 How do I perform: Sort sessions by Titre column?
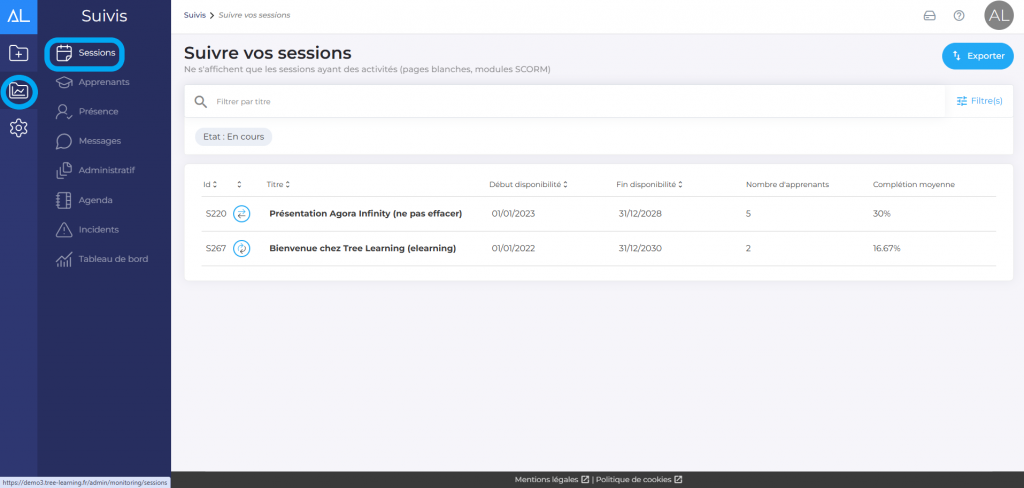pyautogui.click(x=278, y=185)
